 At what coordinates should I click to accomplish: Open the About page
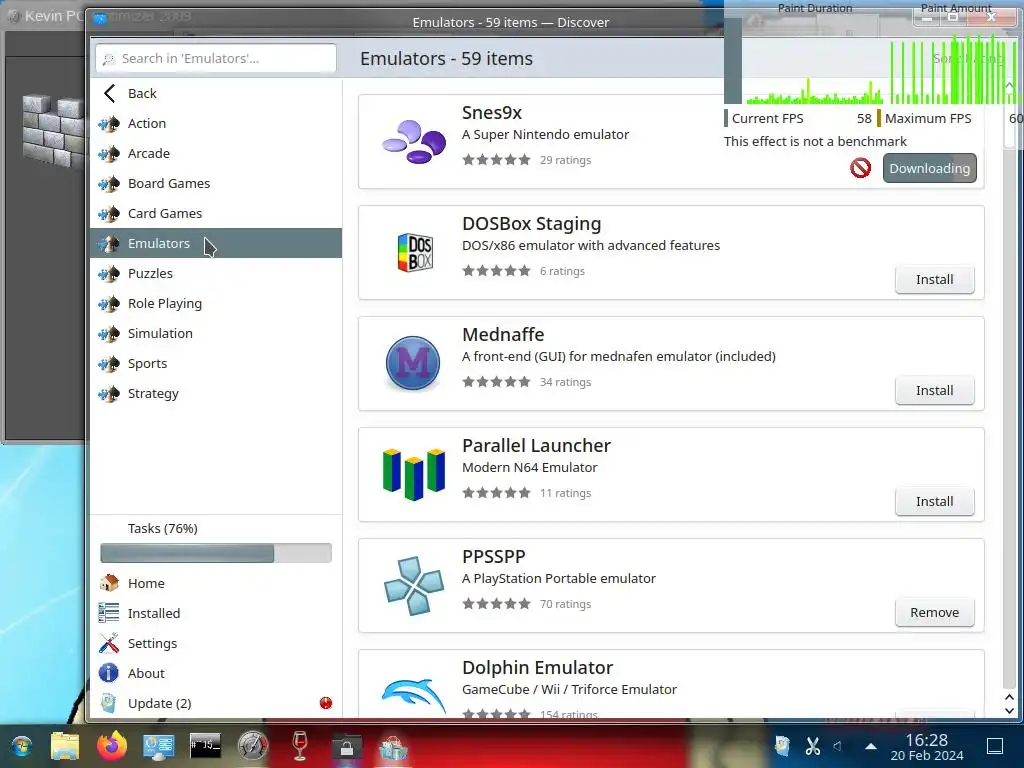(x=216, y=673)
